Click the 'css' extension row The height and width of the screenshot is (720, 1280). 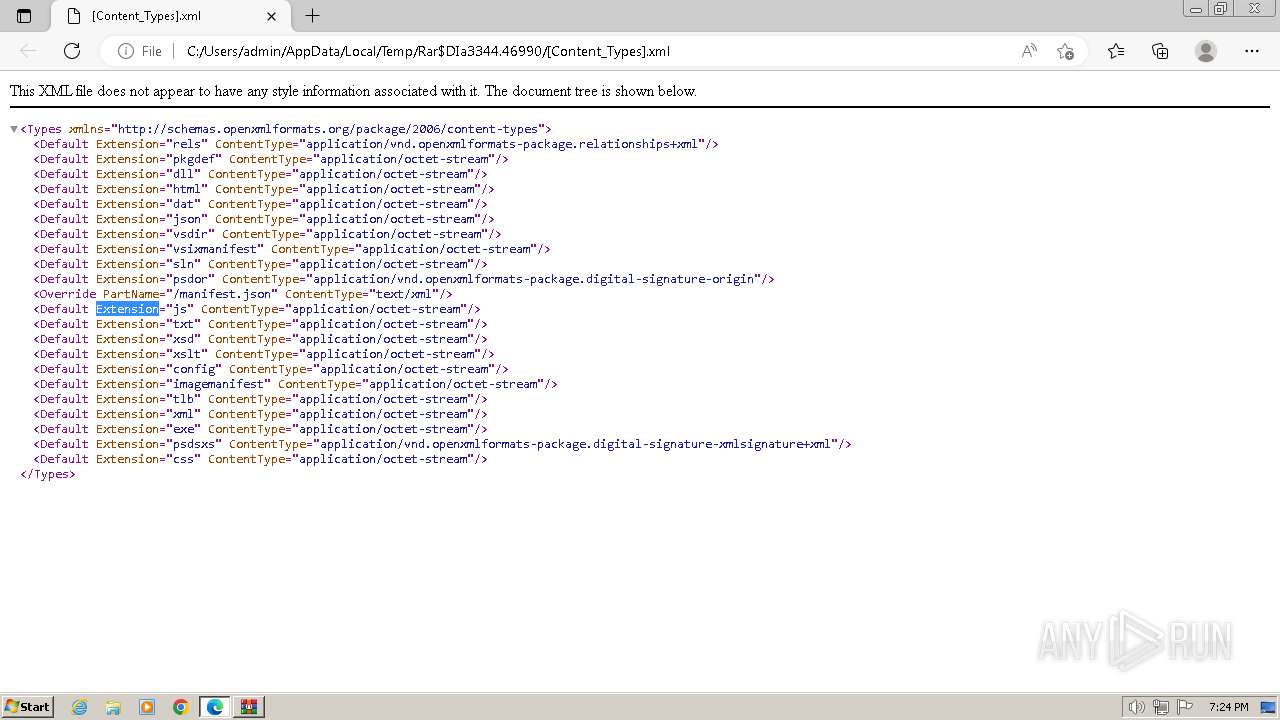point(261,459)
